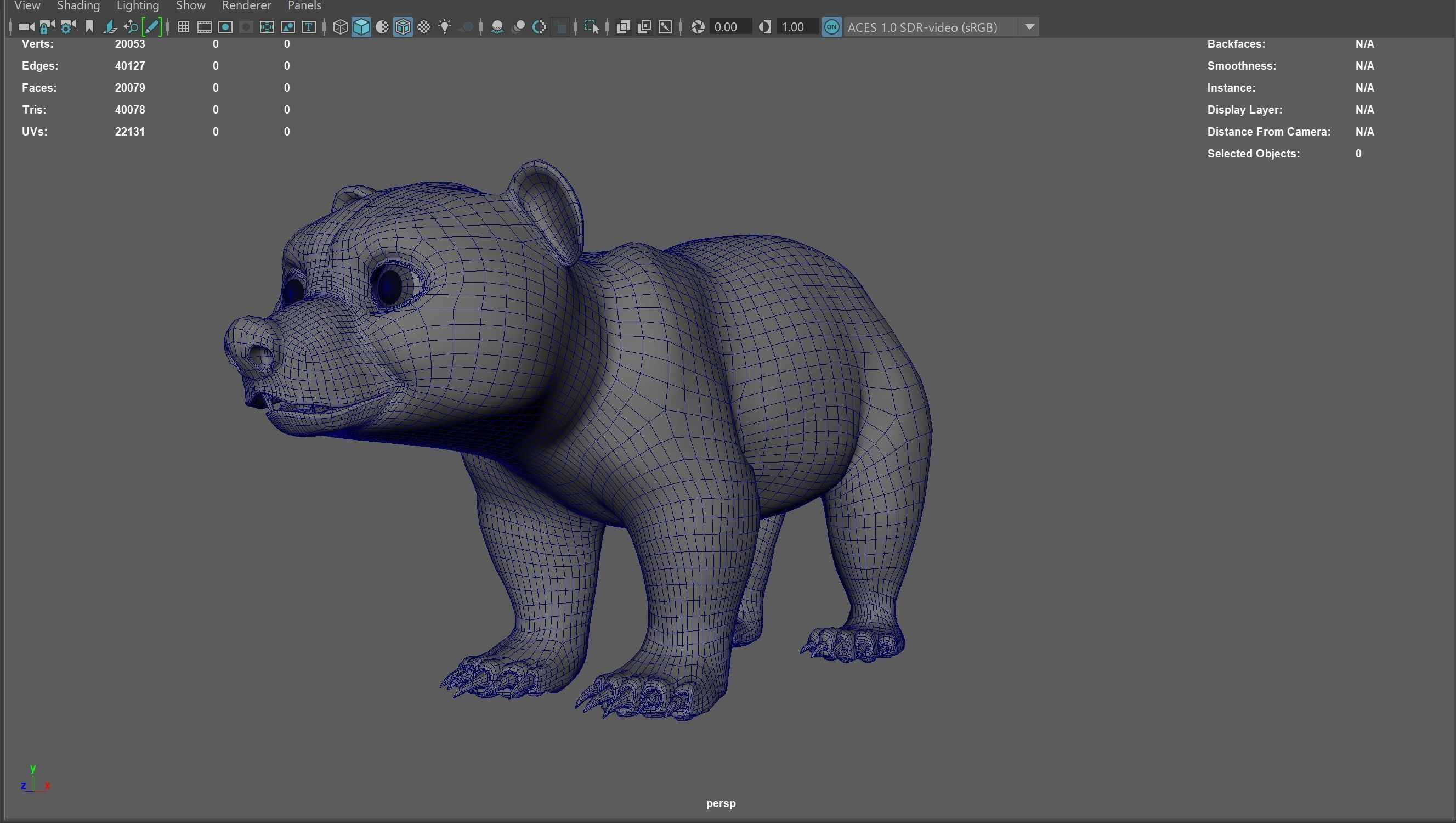Enable the resolution gate display

pyautogui.click(x=225, y=26)
